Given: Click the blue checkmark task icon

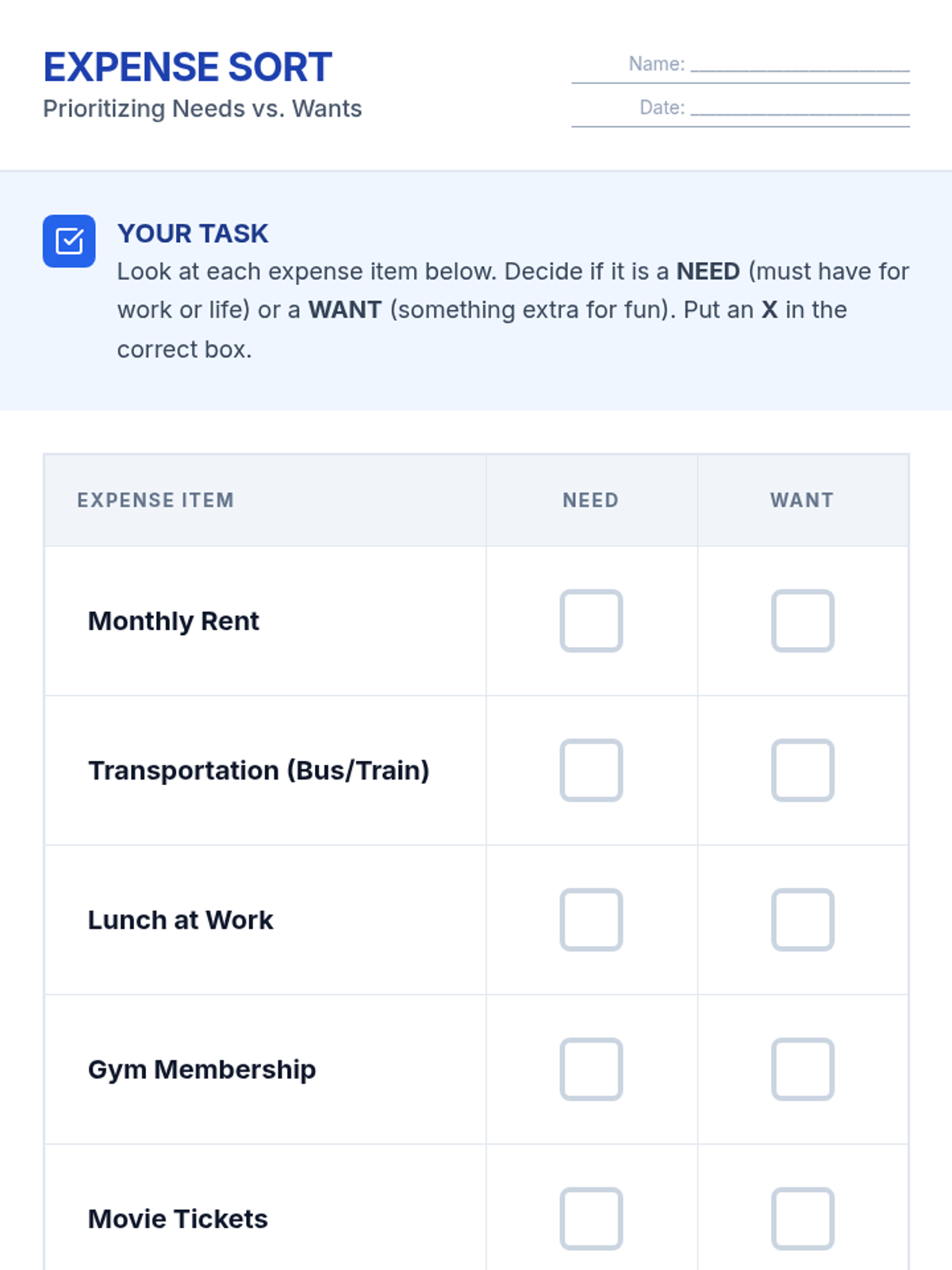Looking at the screenshot, I should click(69, 241).
